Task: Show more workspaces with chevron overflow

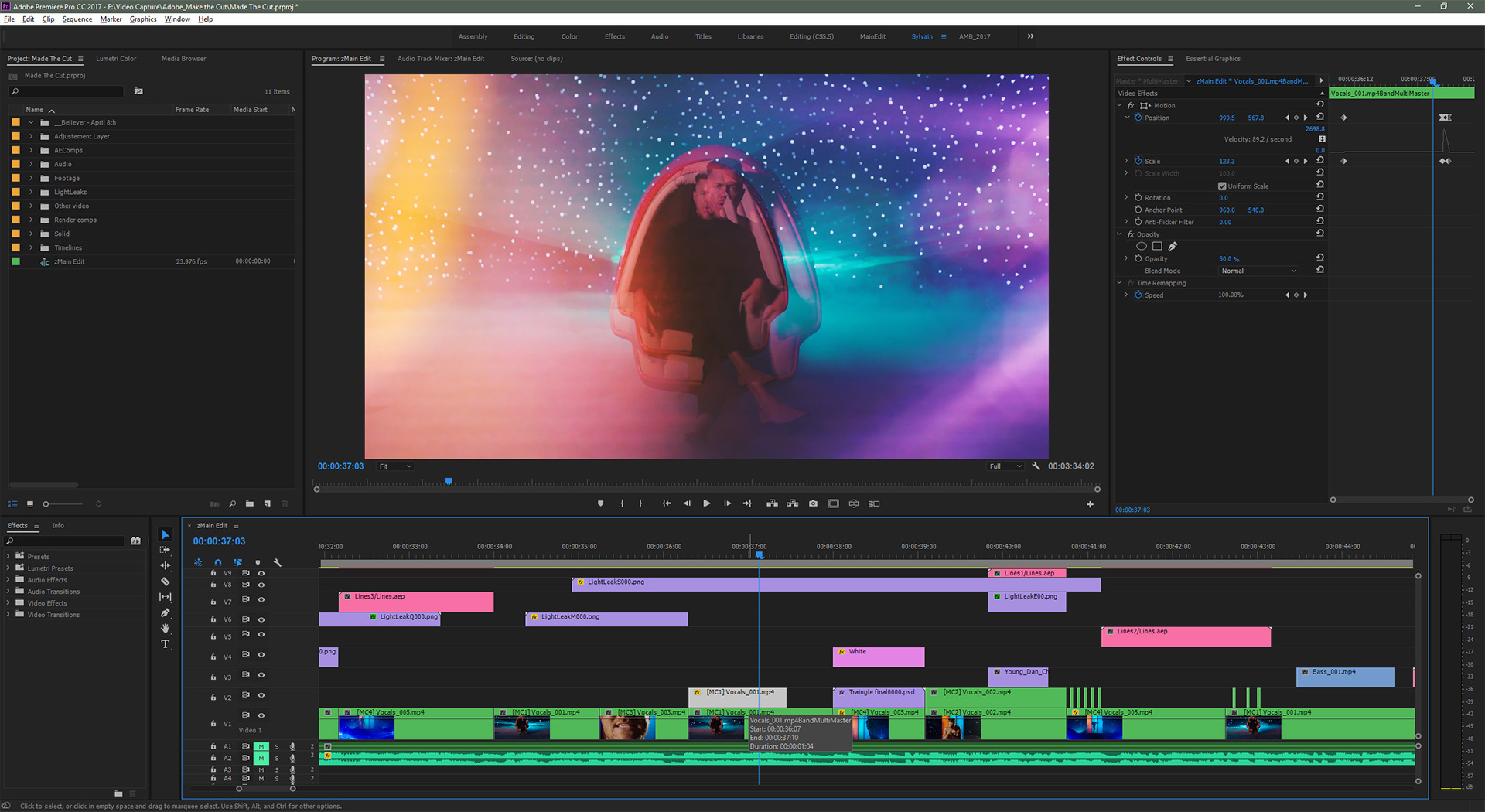Action: (x=1030, y=36)
